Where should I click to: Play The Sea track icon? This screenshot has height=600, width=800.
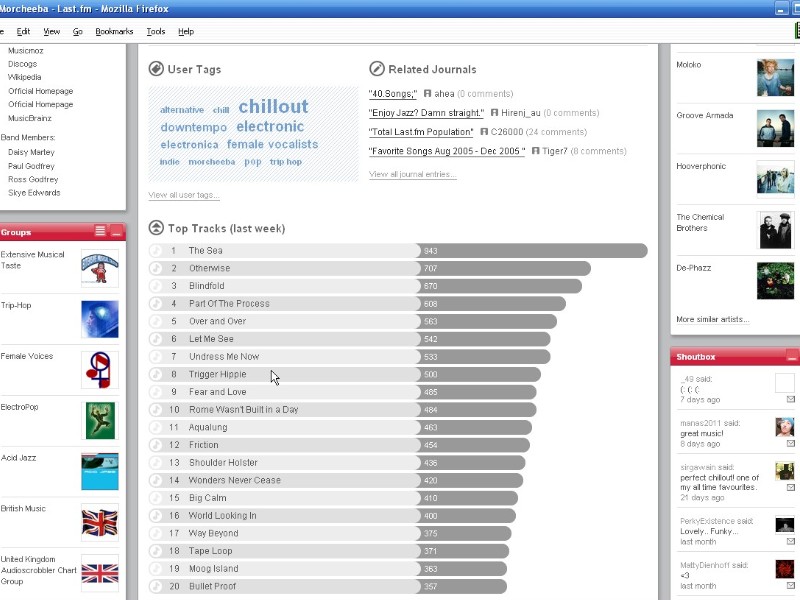(156, 251)
